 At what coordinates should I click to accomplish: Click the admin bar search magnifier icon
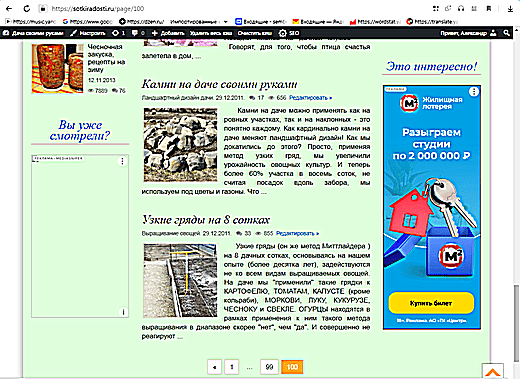click(506, 33)
